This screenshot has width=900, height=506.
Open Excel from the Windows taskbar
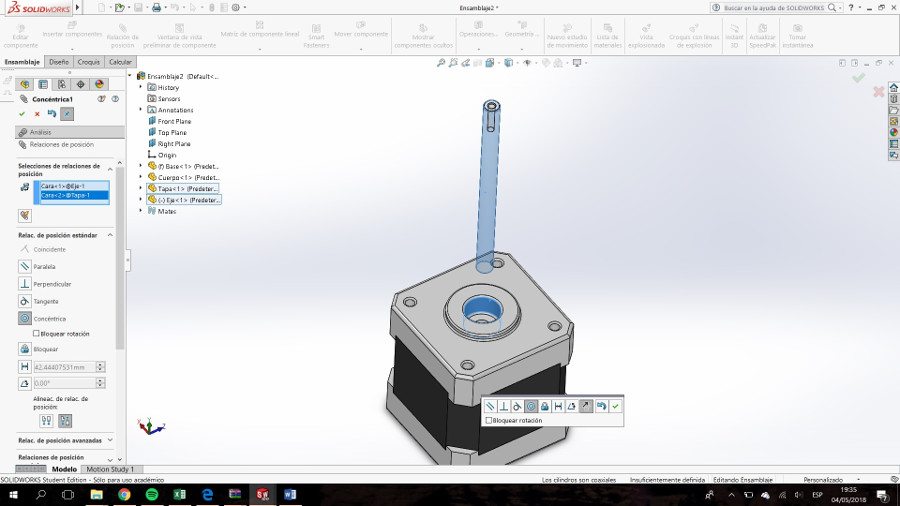179,495
